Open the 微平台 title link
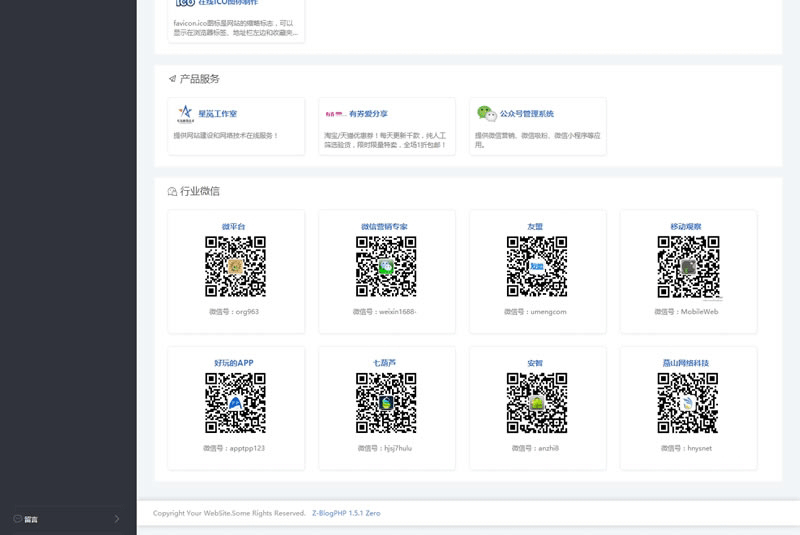 tap(234, 226)
